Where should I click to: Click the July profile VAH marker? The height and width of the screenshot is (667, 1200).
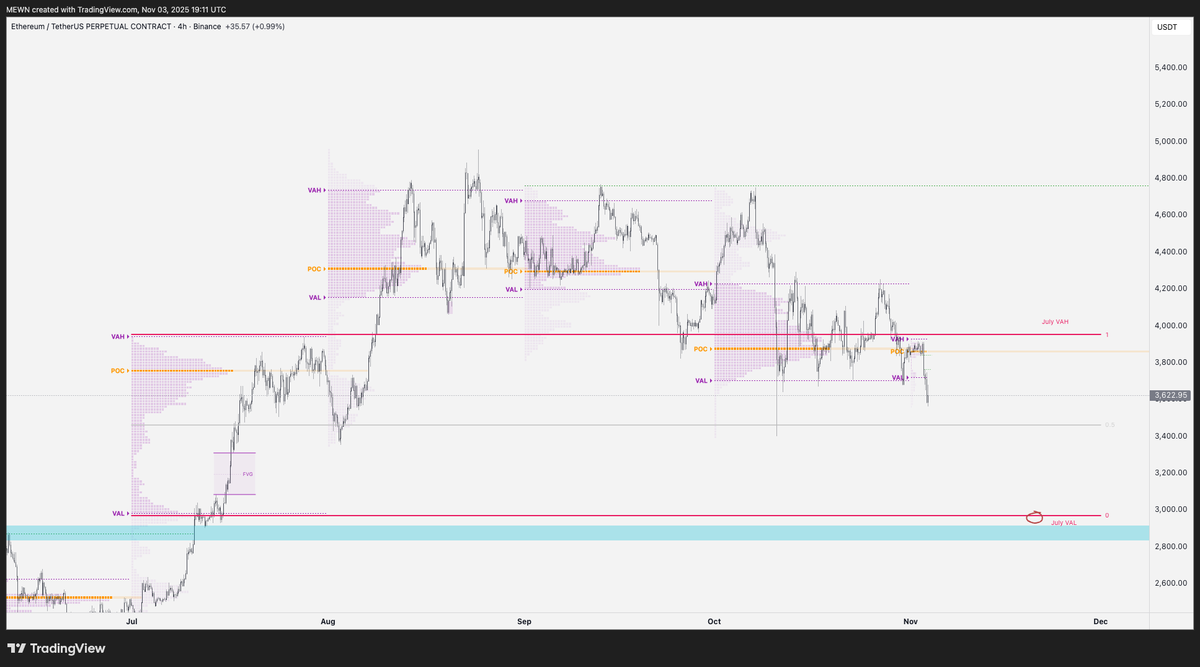point(118,336)
